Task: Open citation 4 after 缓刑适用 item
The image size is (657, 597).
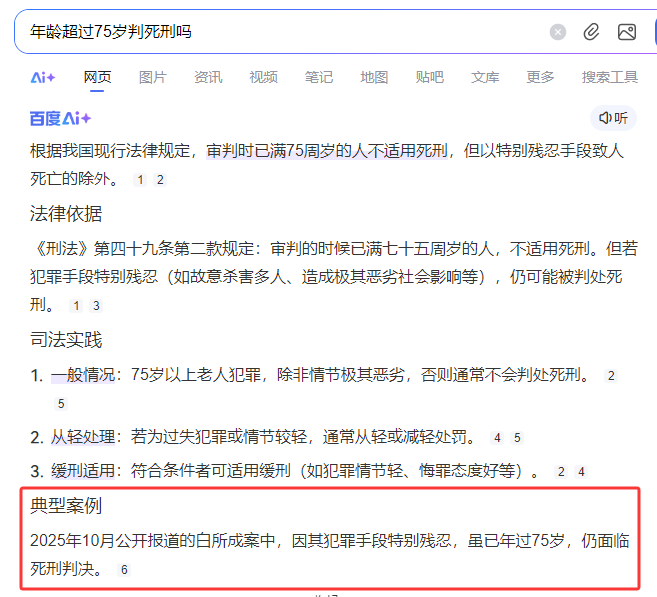Action: coord(581,472)
